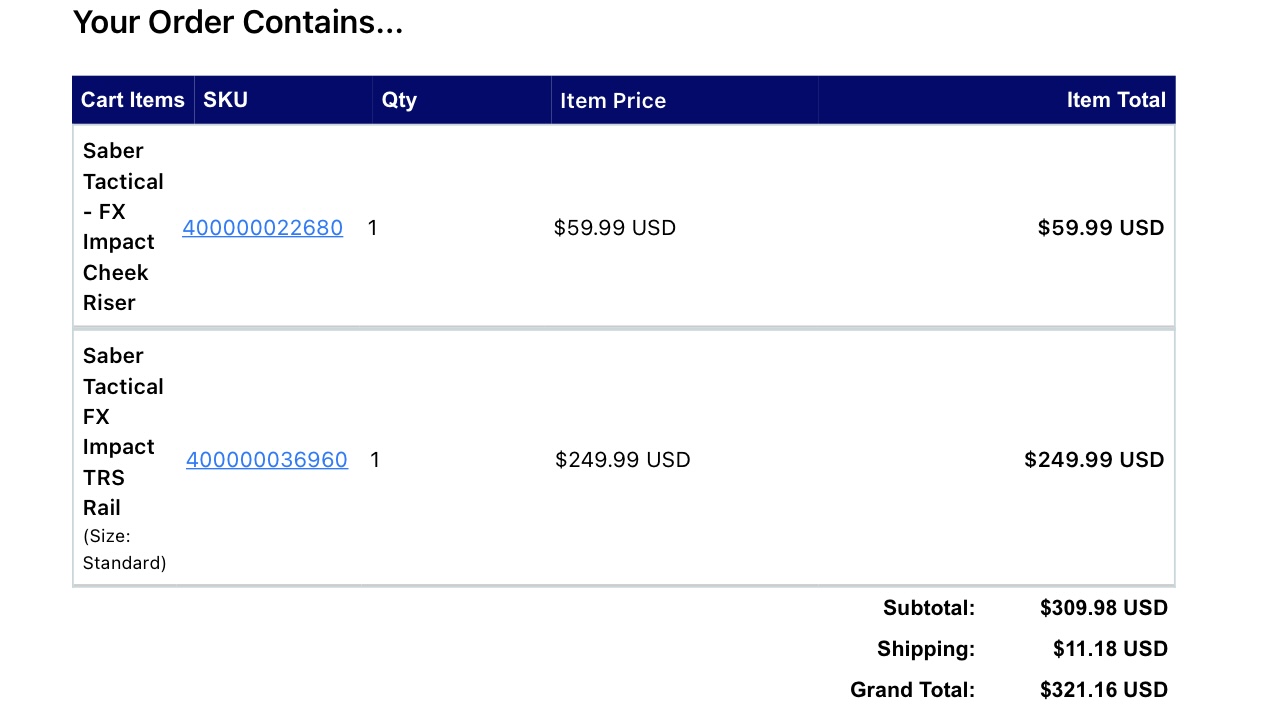This screenshot has height=718, width=1284.
Task: Click the $59.99 USD item price
Action: click(x=615, y=228)
